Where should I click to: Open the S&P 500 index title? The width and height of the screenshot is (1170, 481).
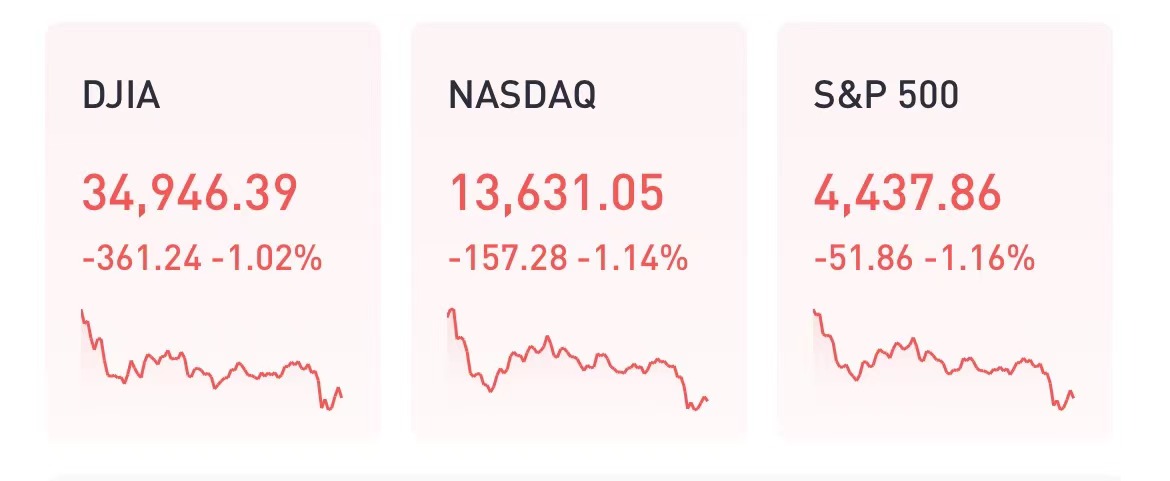886,96
